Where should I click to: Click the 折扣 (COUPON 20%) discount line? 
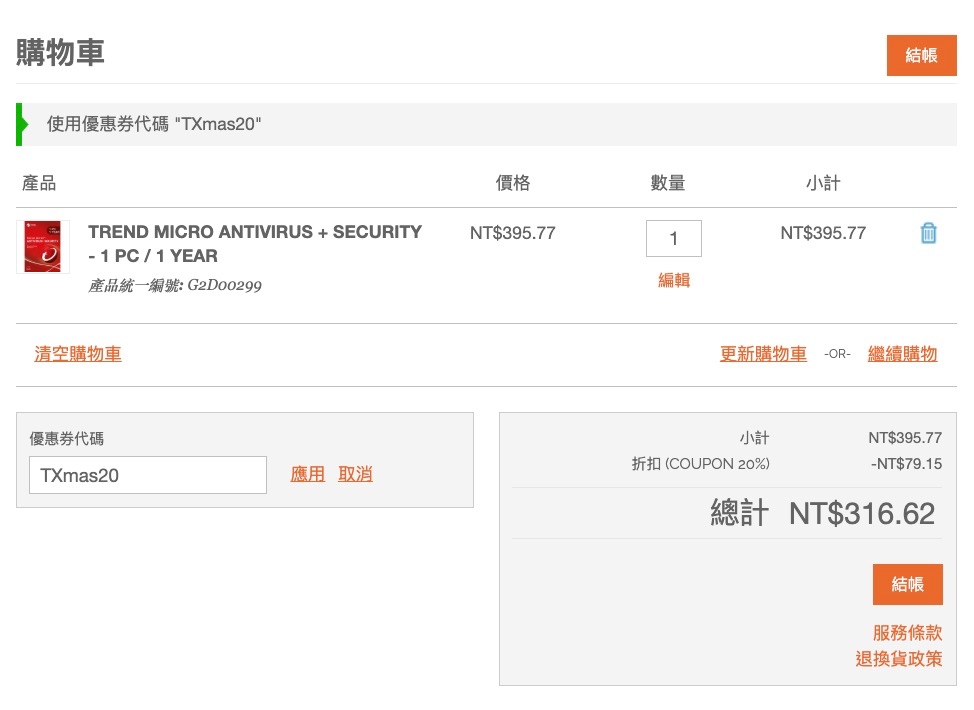(700, 464)
